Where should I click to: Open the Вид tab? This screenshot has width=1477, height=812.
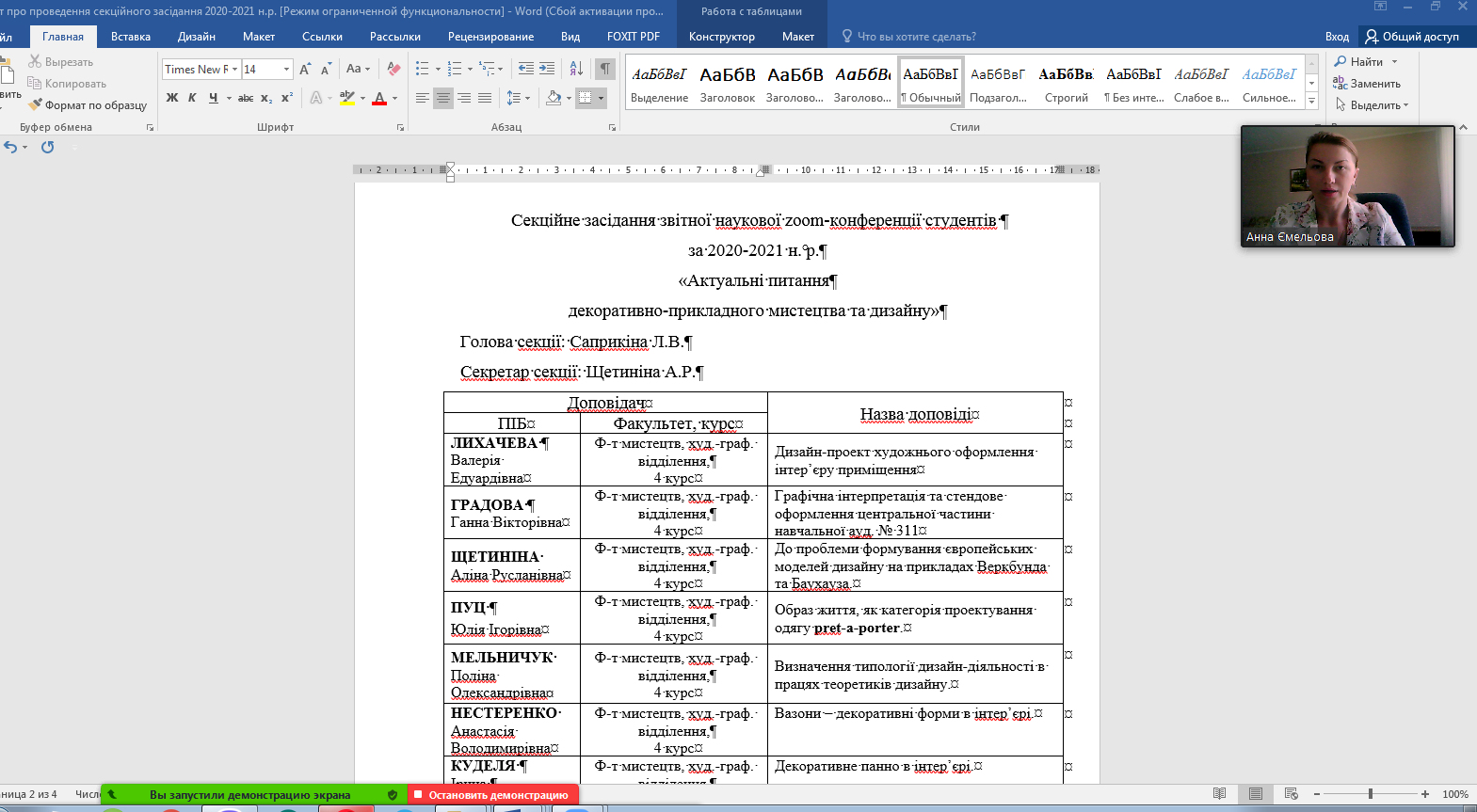click(x=570, y=37)
